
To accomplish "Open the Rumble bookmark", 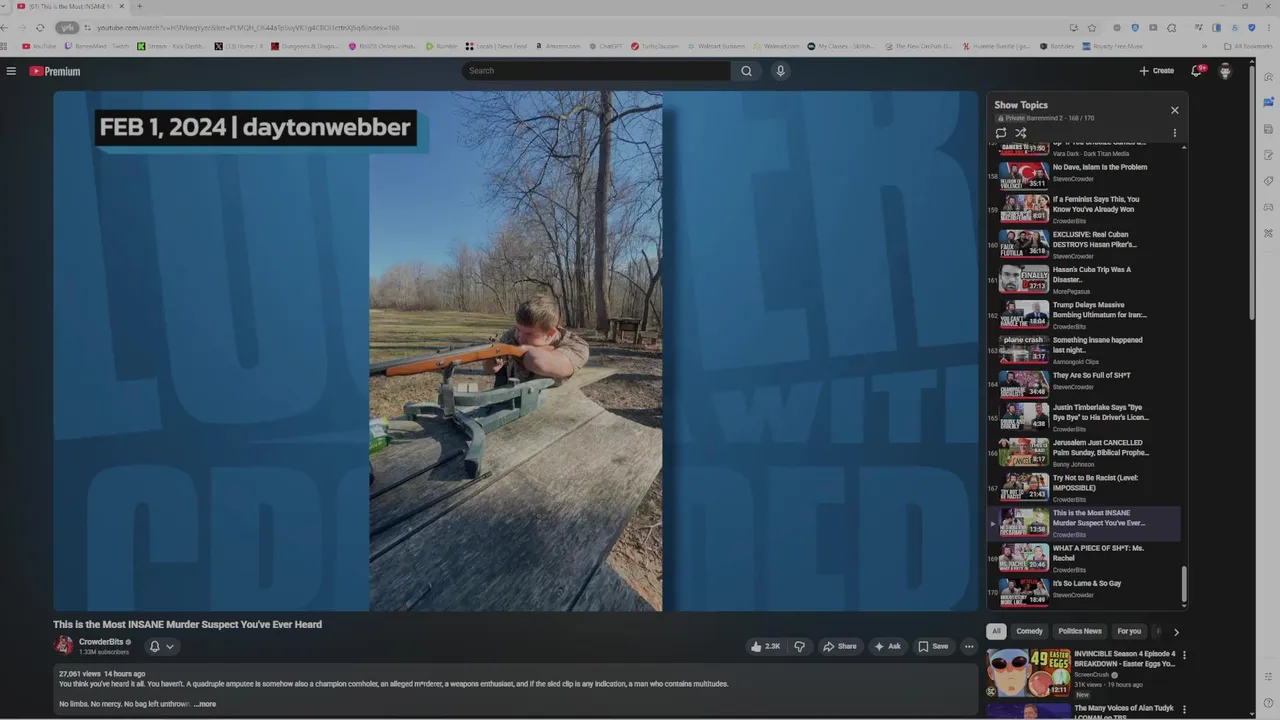I will [x=442, y=46].
